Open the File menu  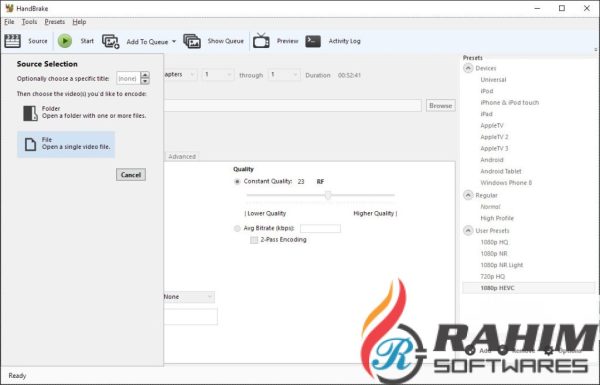tap(9, 22)
